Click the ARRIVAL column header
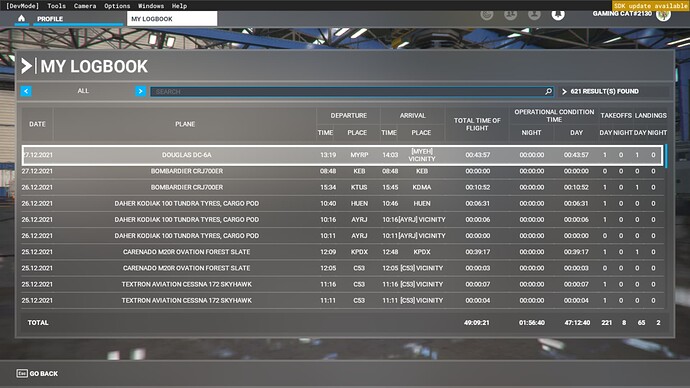 coord(412,115)
